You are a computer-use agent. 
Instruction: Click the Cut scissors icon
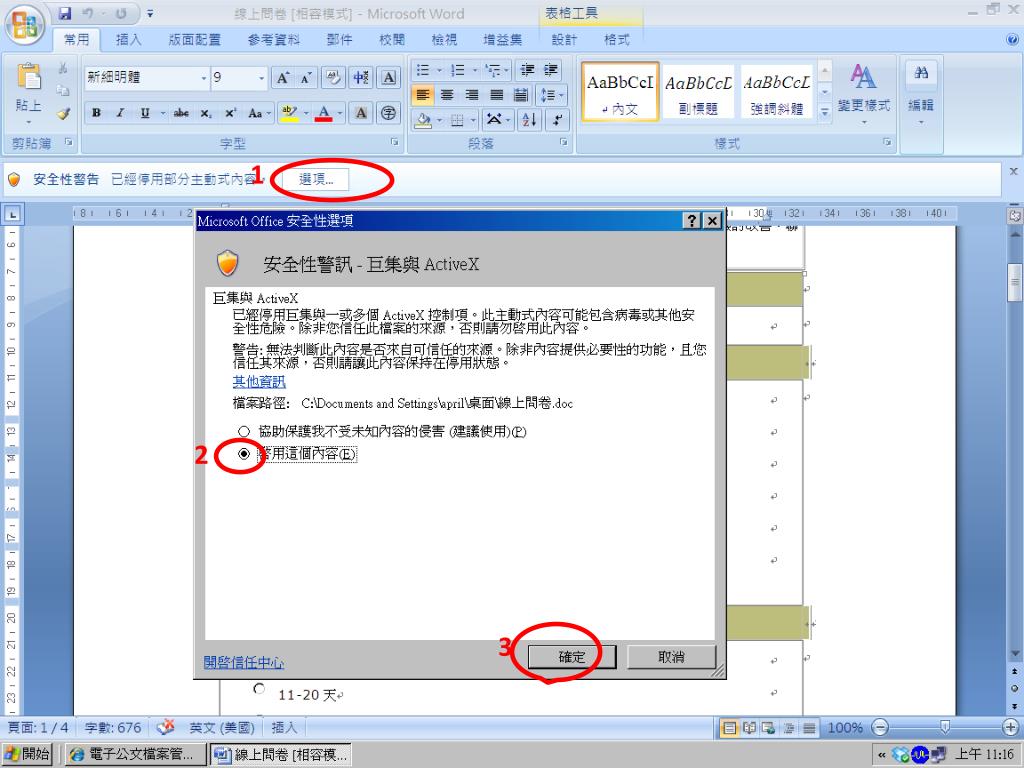(63, 68)
